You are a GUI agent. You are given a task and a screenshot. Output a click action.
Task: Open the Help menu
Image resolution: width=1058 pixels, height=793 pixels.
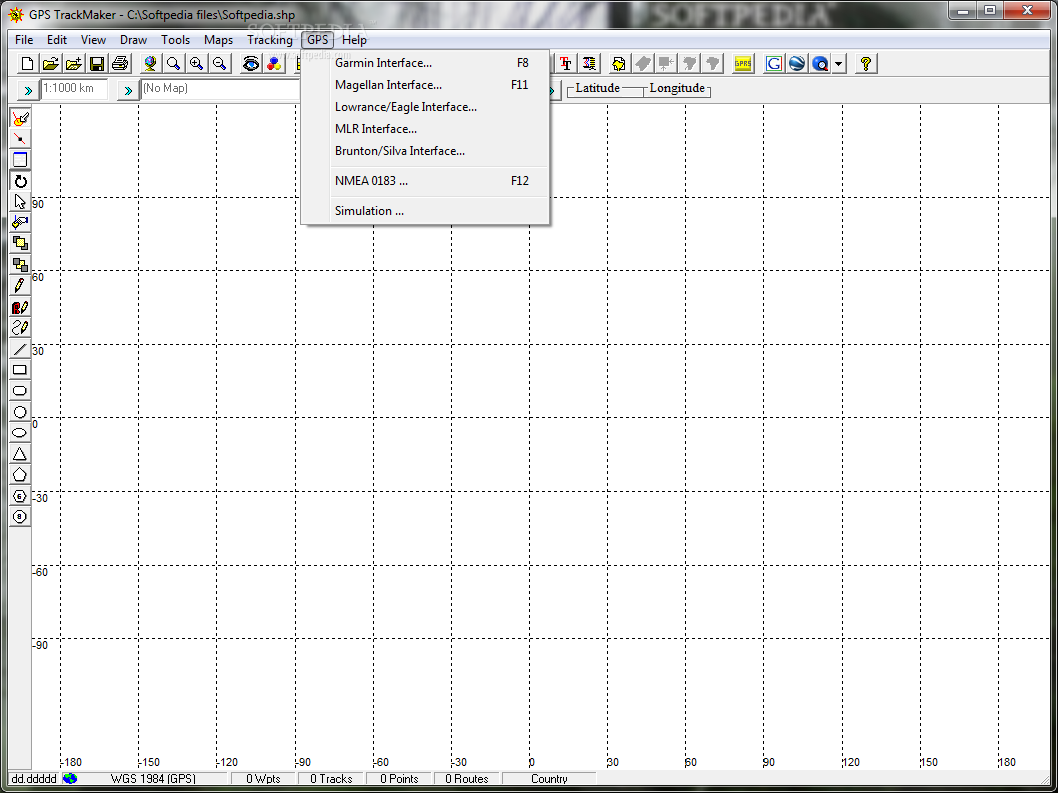point(354,40)
